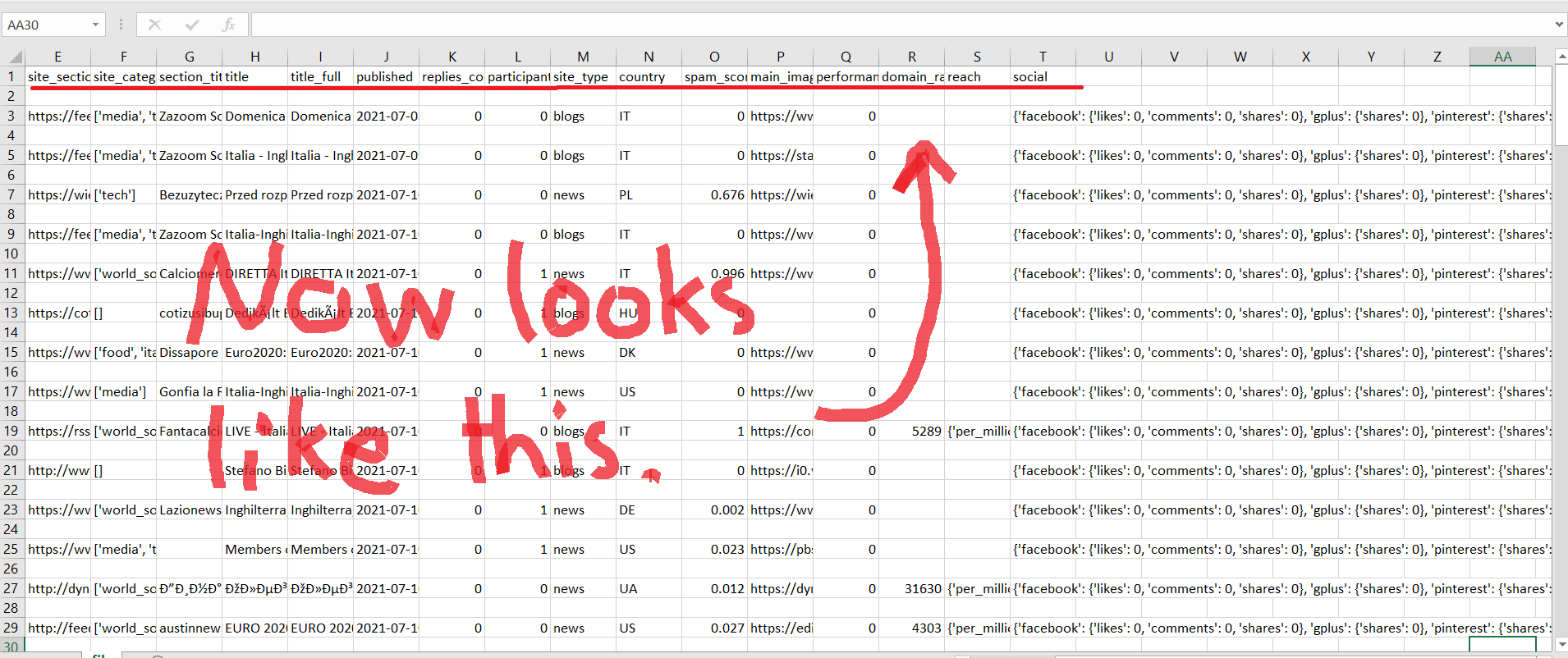Click vertical scrollbar down arrow
1568x658 pixels.
click(1561, 645)
